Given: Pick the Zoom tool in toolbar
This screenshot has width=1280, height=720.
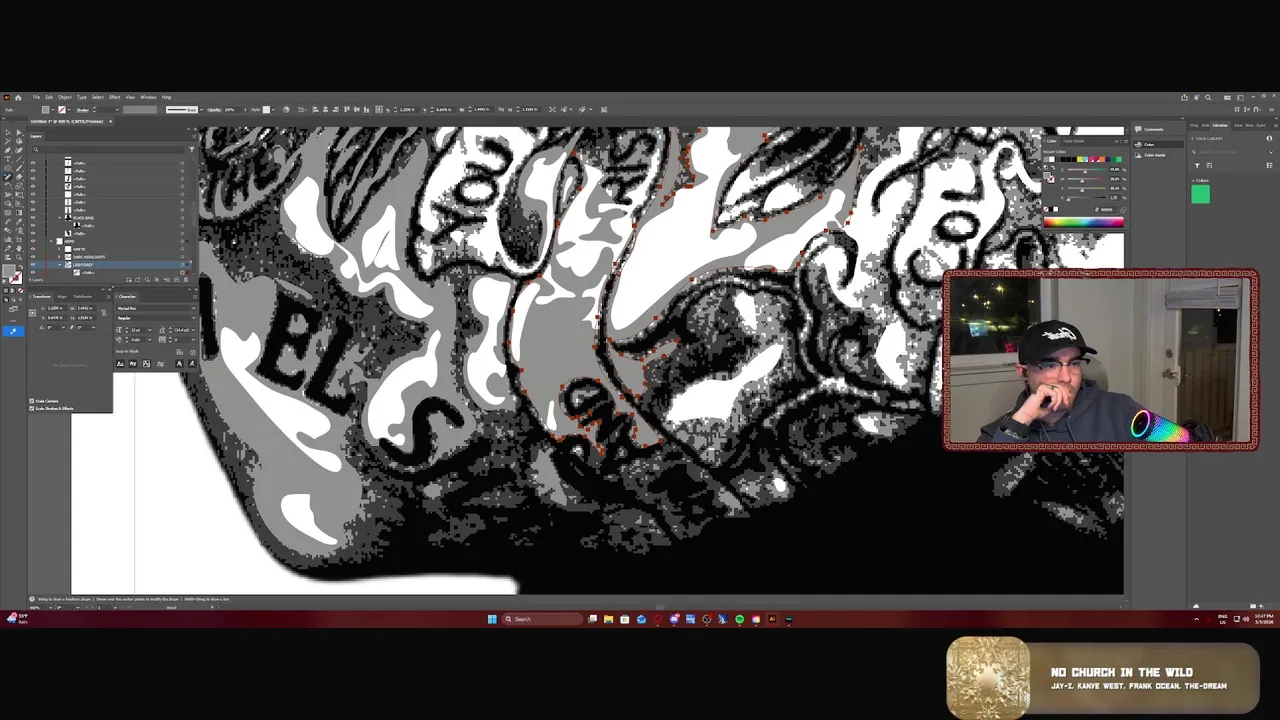Looking at the screenshot, I should (x=19, y=257).
